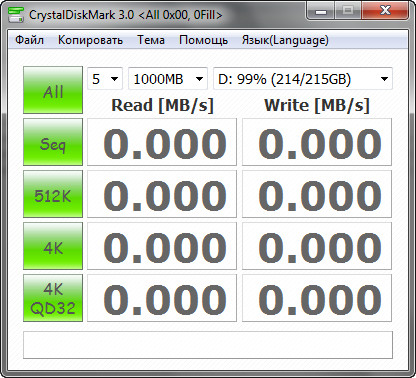Select the 512K Read result value
416x378 pixels.
tap(162, 194)
